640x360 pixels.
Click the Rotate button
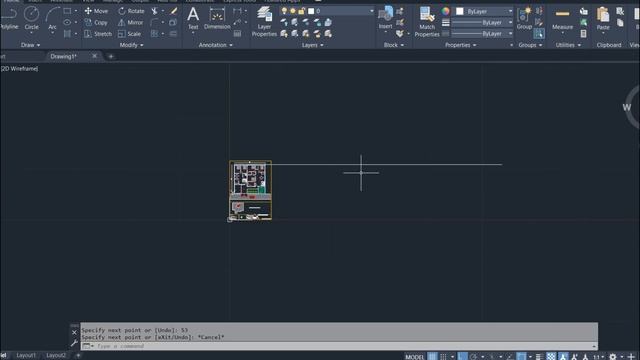coord(131,11)
